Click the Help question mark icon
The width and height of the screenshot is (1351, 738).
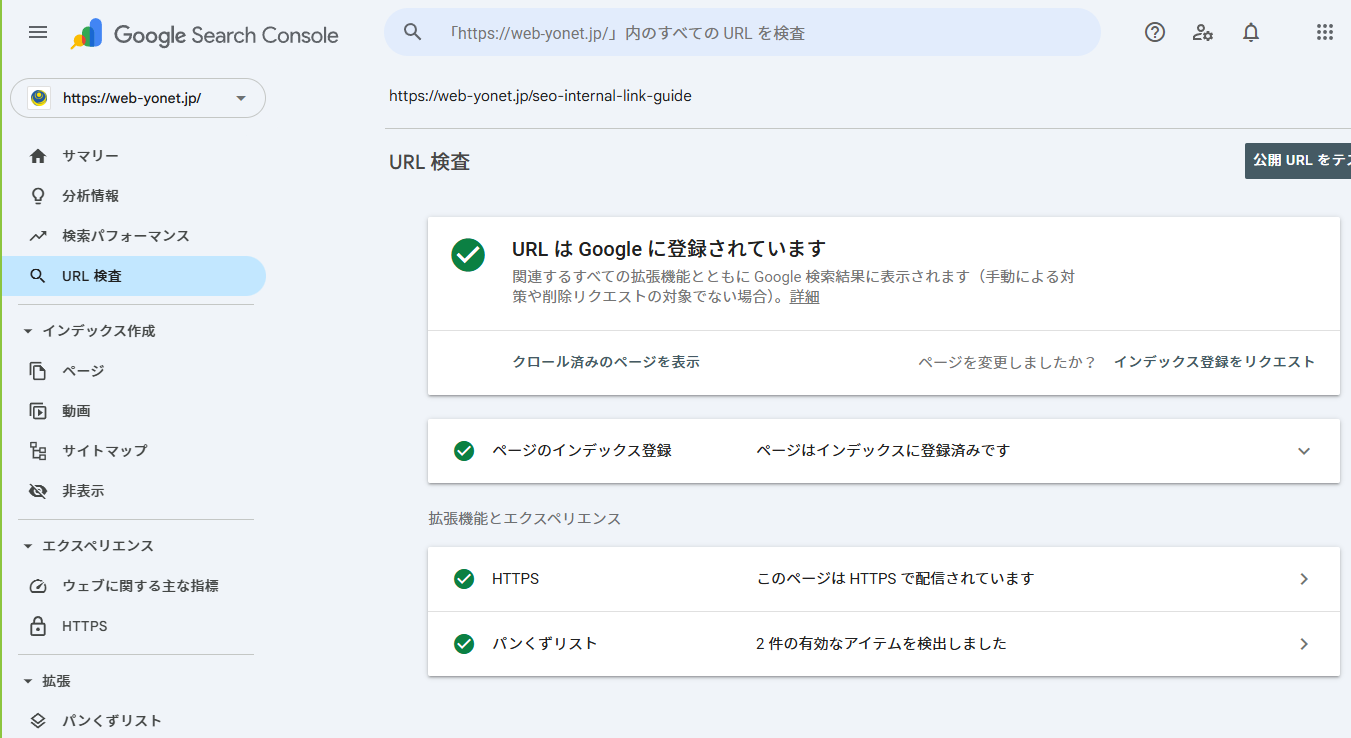(1155, 33)
